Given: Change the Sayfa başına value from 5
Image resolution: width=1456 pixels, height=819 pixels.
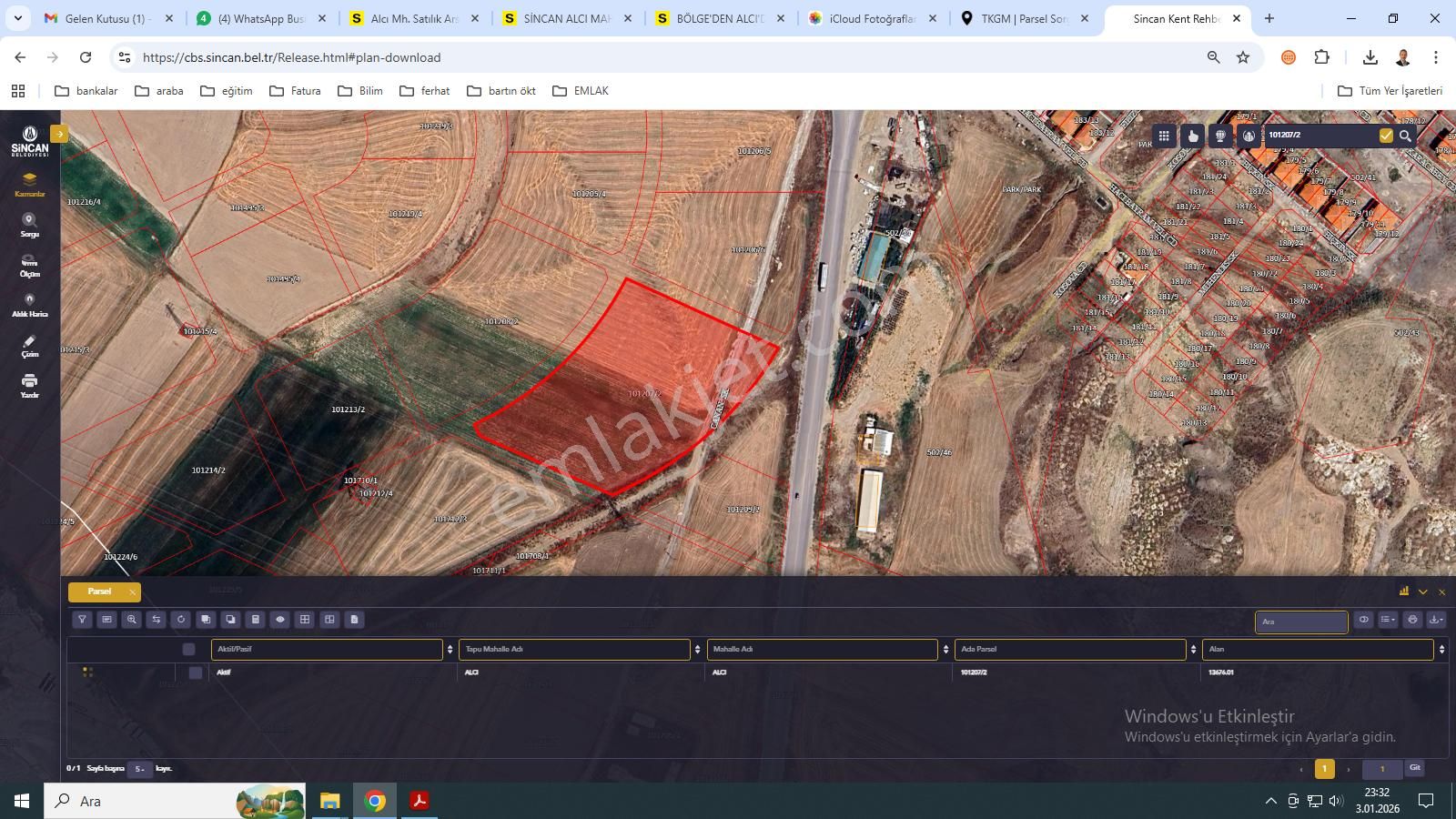Looking at the screenshot, I should (138, 768).
